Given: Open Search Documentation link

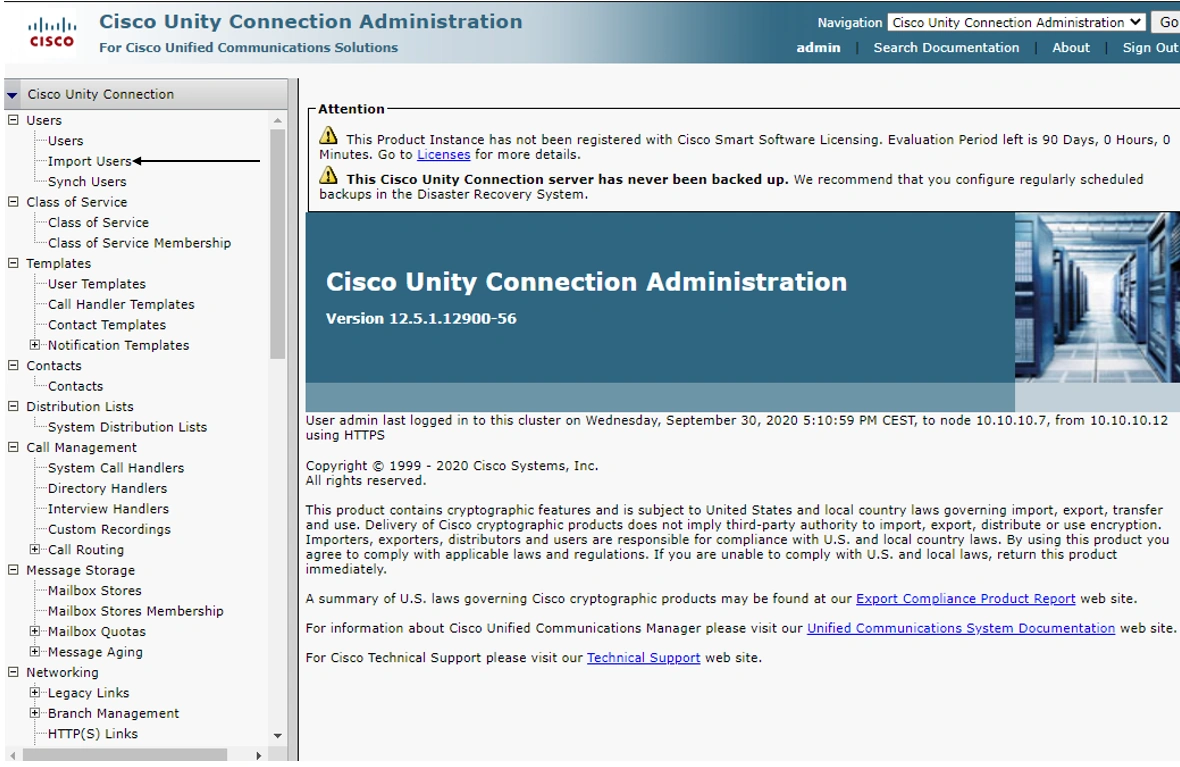Looking at the screenshot, I should pyautogui.click(x=946, y=47).
